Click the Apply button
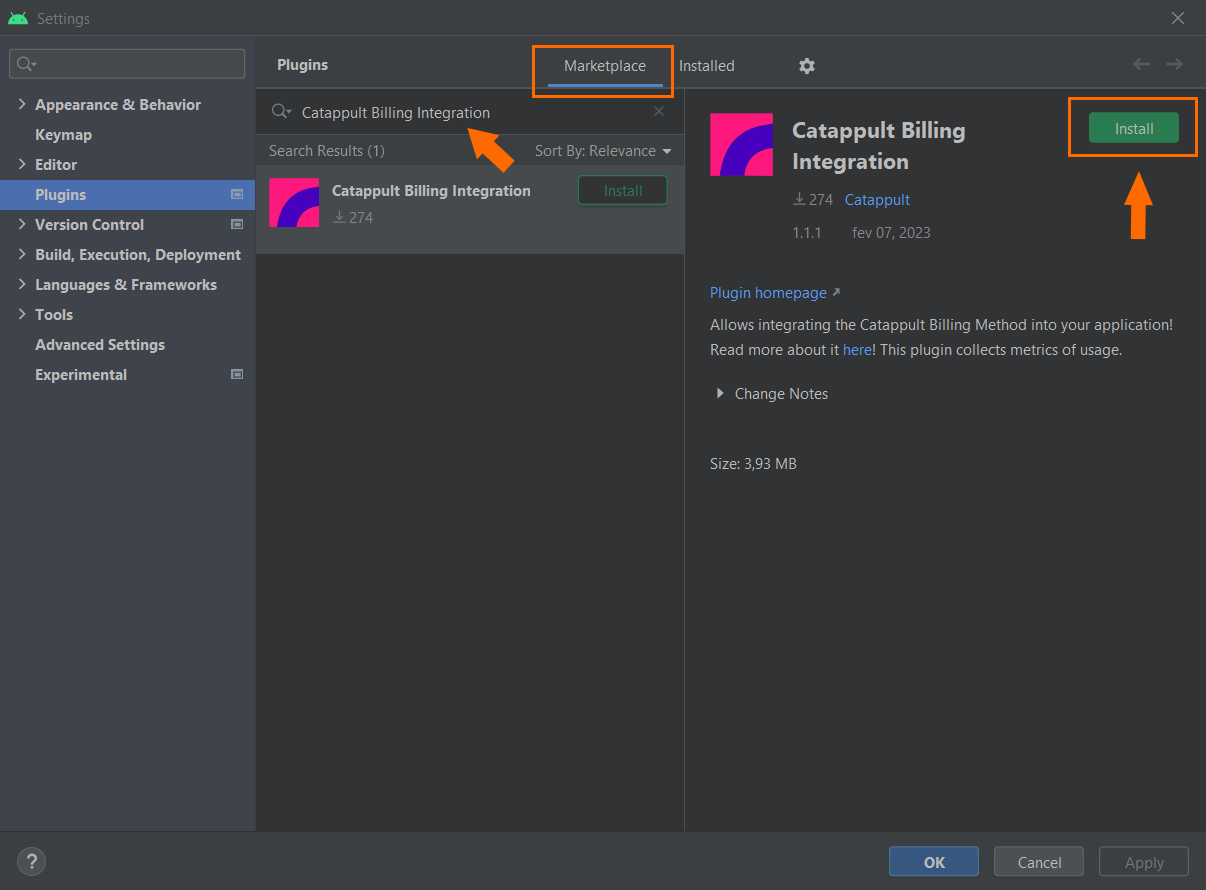1206x890 pixels. click(x=1144, y=862)
